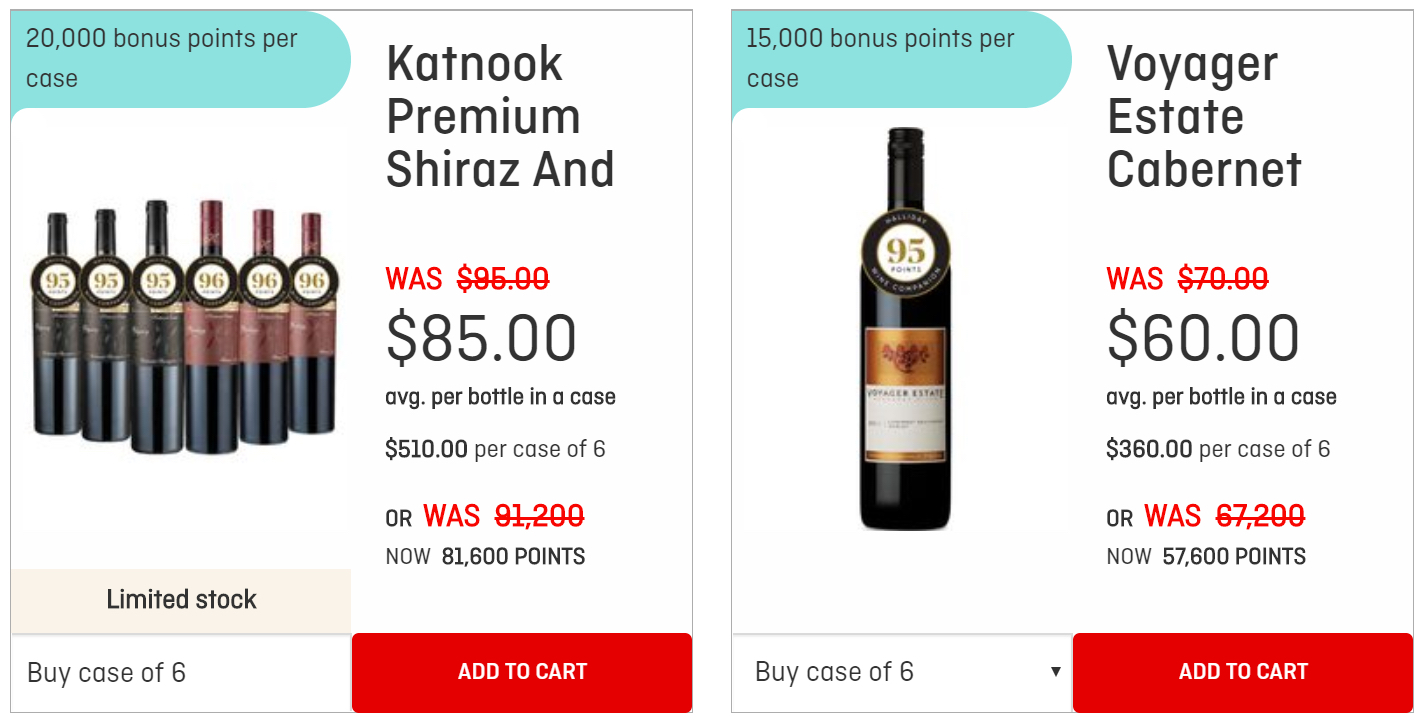Click the 96 points medal on rightmost Katnook bottle
1422x722 pixels.
tap(311, 282)
